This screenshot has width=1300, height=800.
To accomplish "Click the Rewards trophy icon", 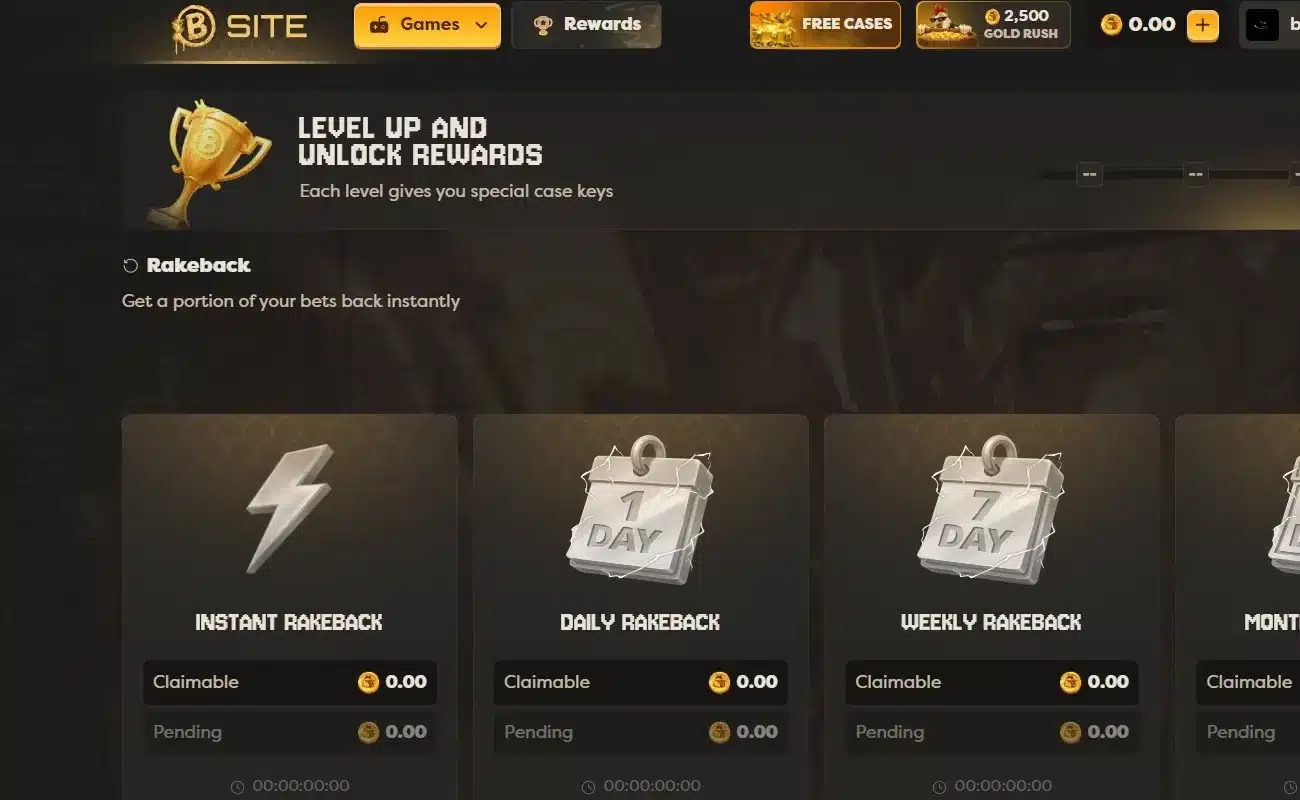I will (543, 26).
